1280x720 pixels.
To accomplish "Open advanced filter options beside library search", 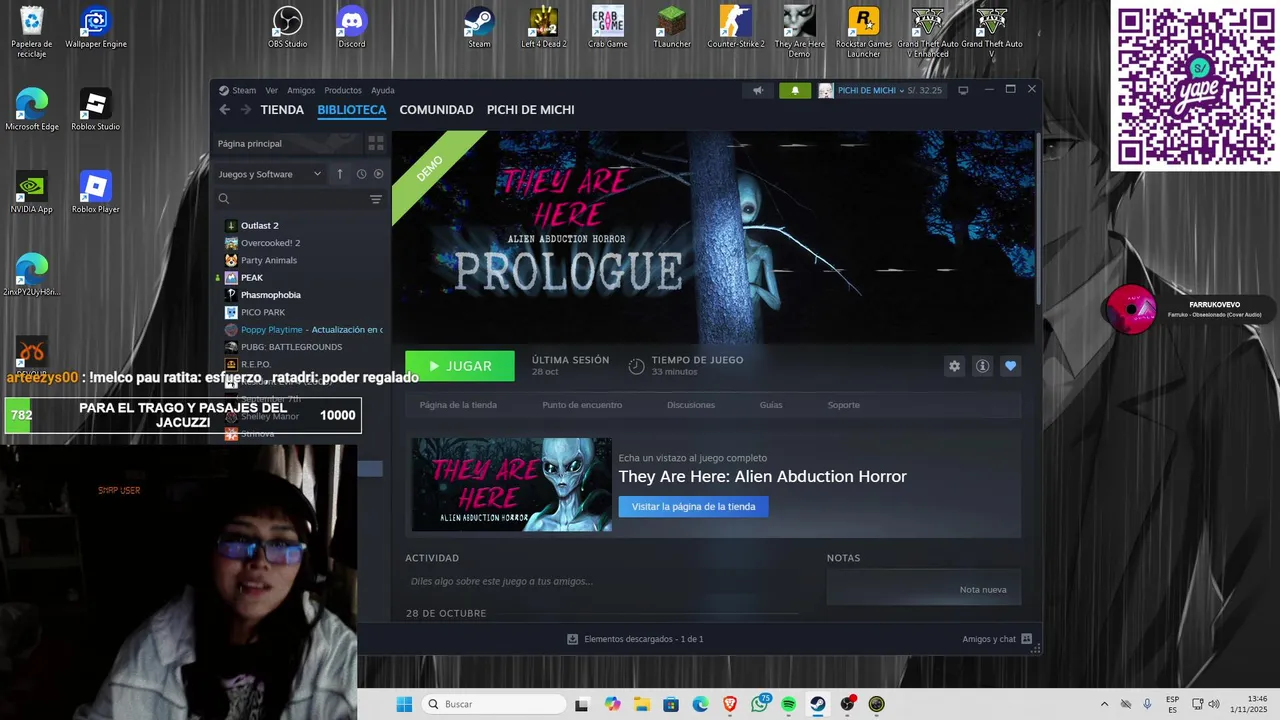I will (x=376, y=199).
